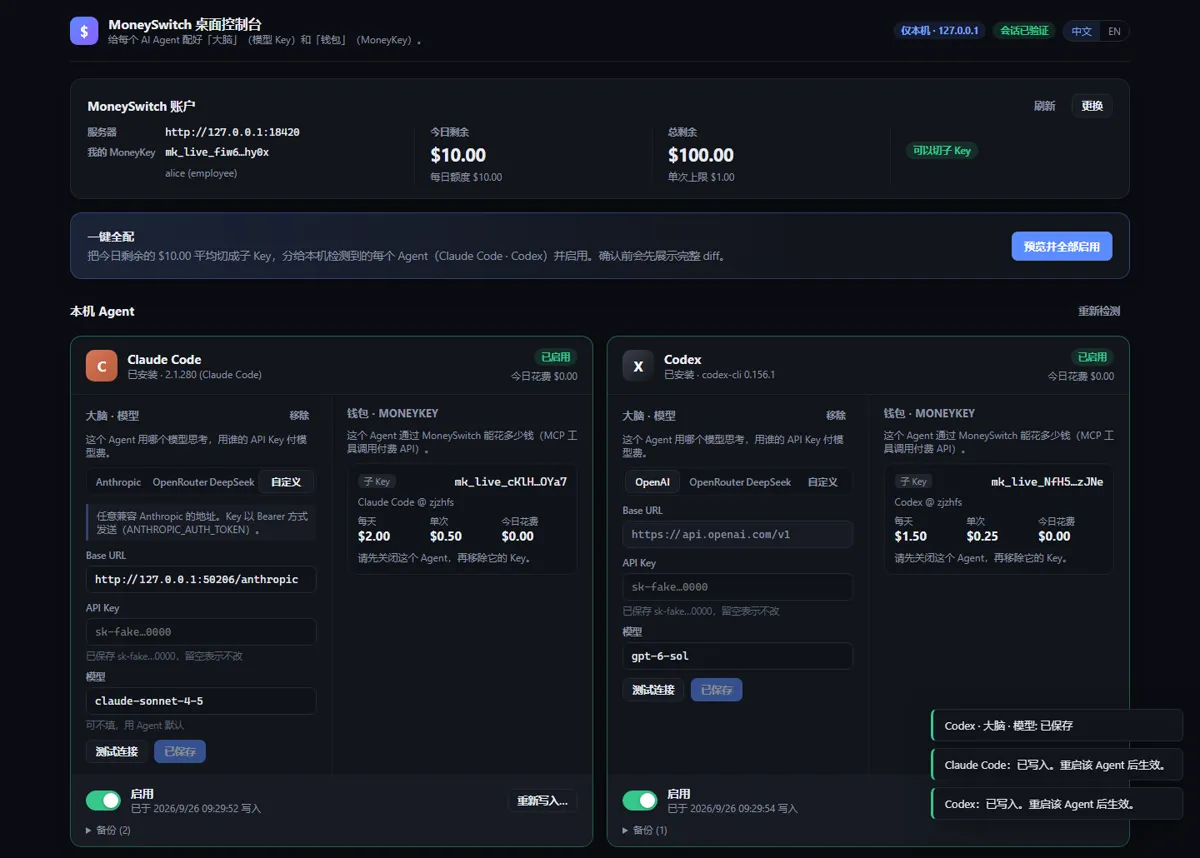Click Codex daily limit $1.50
The height and width of the screenshot is (858, 1200).
tap(911, 536)
